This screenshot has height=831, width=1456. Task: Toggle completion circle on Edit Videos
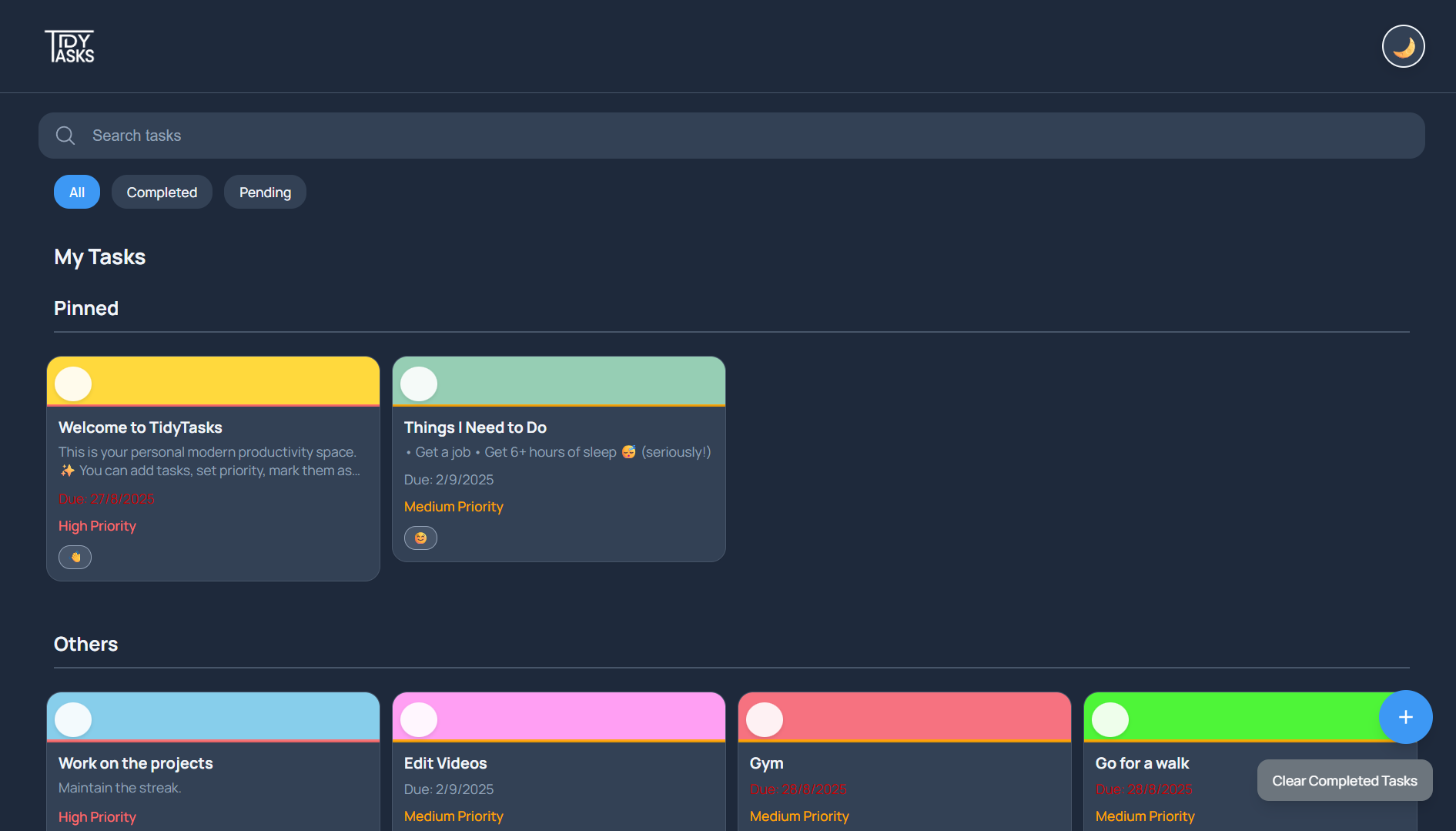pos(419,719)
